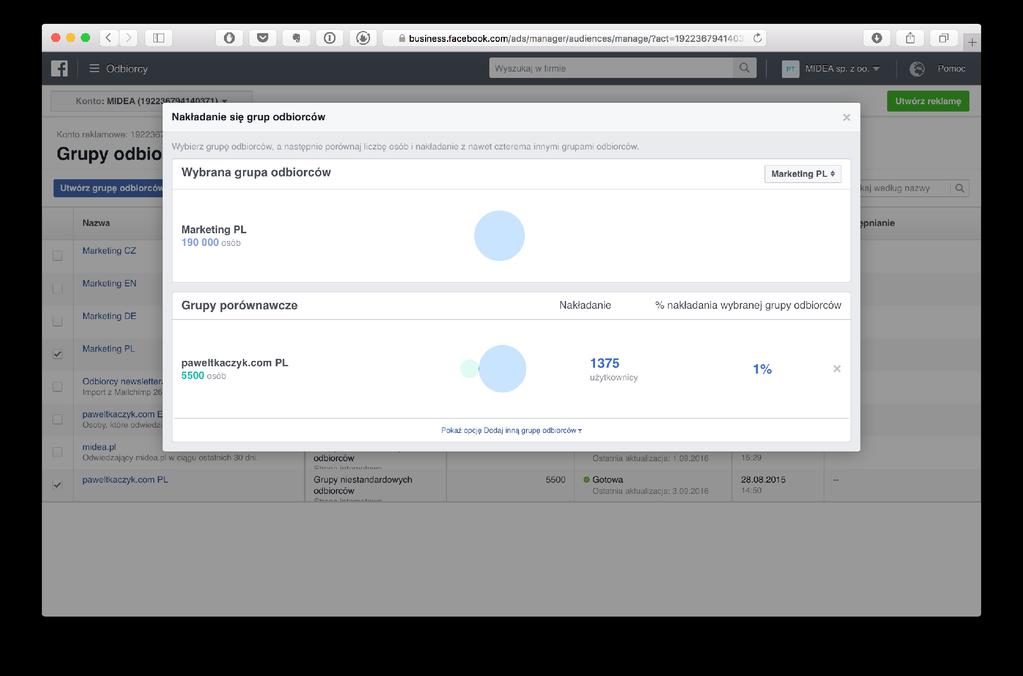Click the search magnifier in Wyszukaj w firmie
The image size is (1023, 676).
pos(744,68)
